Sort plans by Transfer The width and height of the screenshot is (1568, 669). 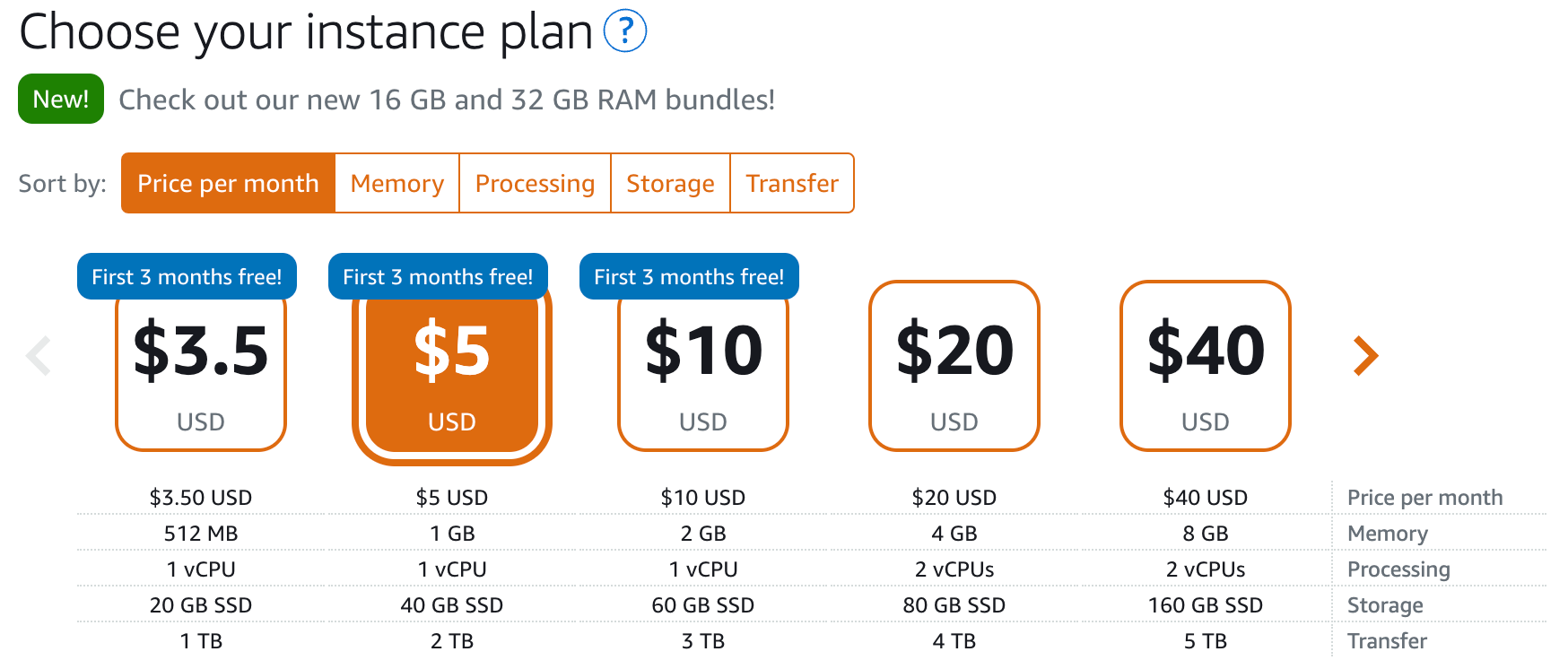(792, 183)
